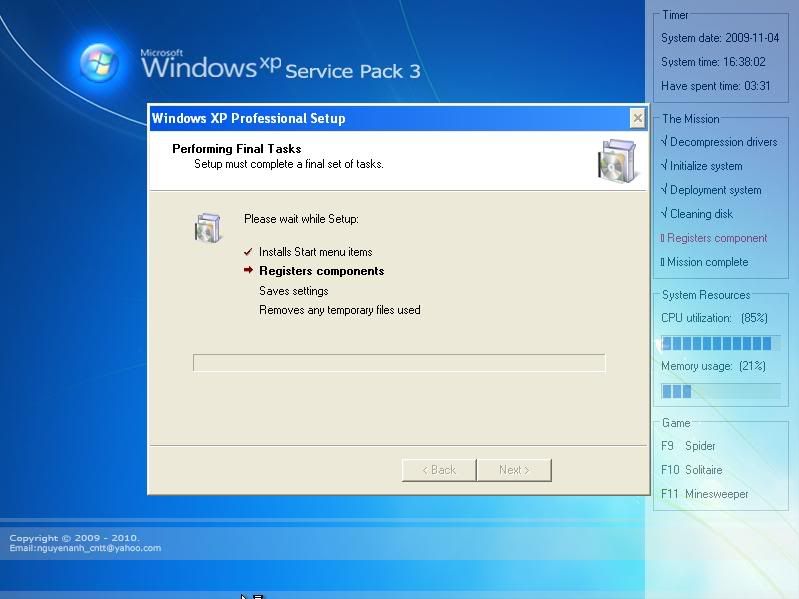Click 'Setup must complete a final set of tasks.' text
Image resolution: width=799 pixels, height=599 pixels.
point(288,164)
